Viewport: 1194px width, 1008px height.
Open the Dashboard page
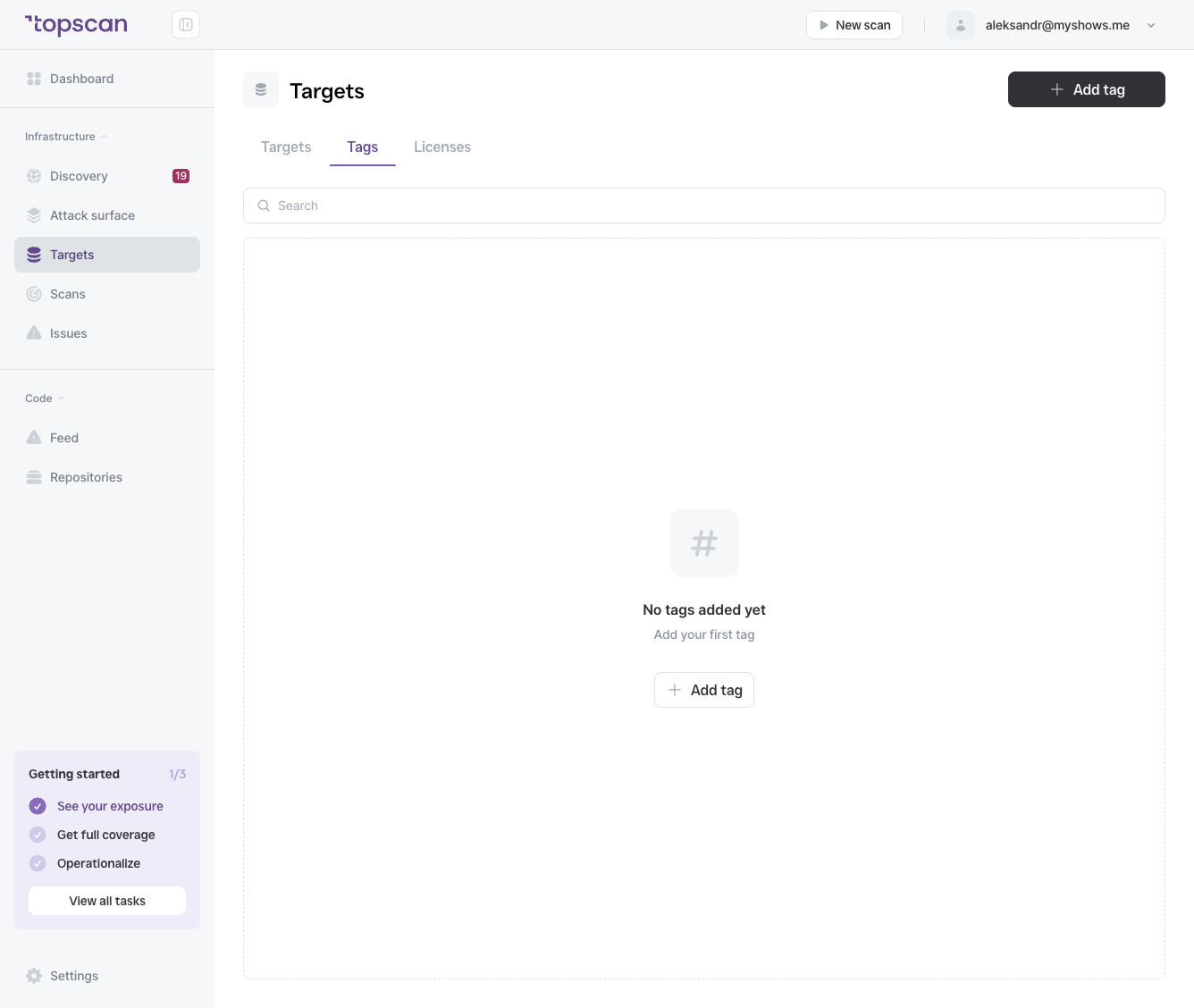(x=107, y=79)
